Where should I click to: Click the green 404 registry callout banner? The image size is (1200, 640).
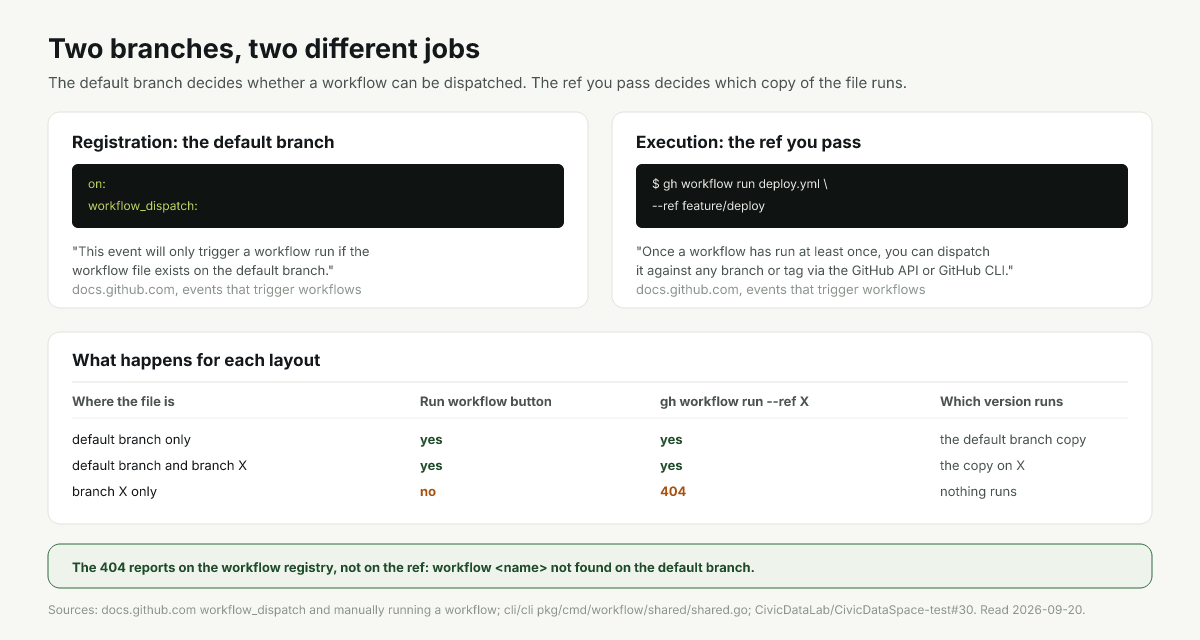600,566
